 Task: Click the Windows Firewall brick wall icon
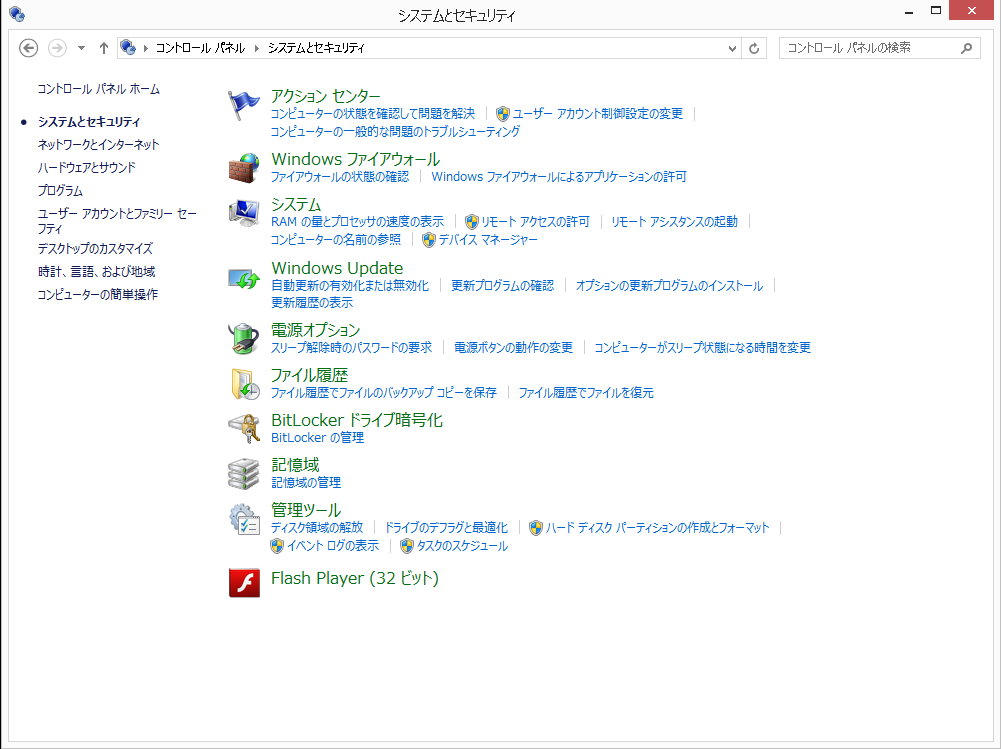pos(244,167)
